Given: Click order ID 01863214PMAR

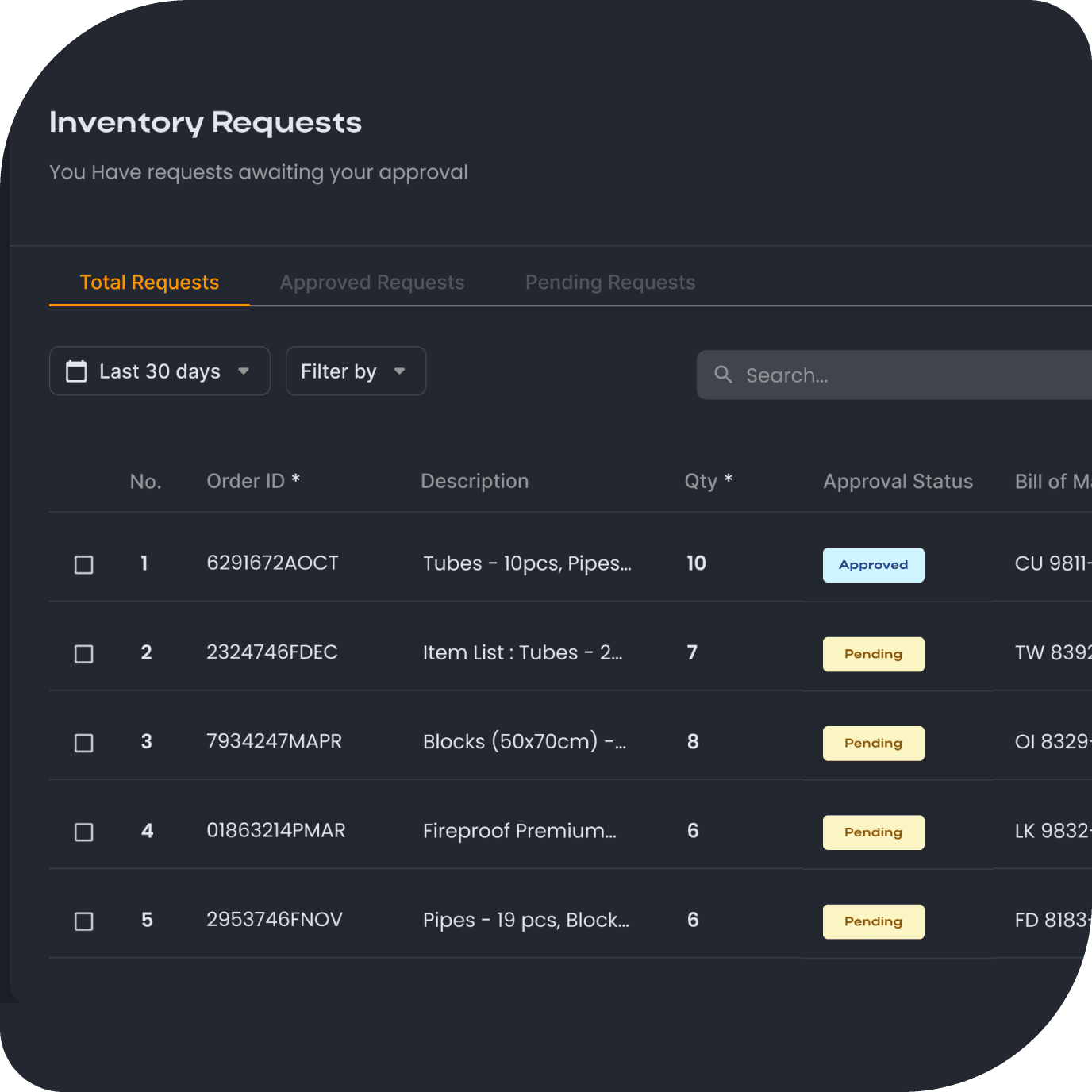Looking at the screenshot, I should [x=276, y=830].
